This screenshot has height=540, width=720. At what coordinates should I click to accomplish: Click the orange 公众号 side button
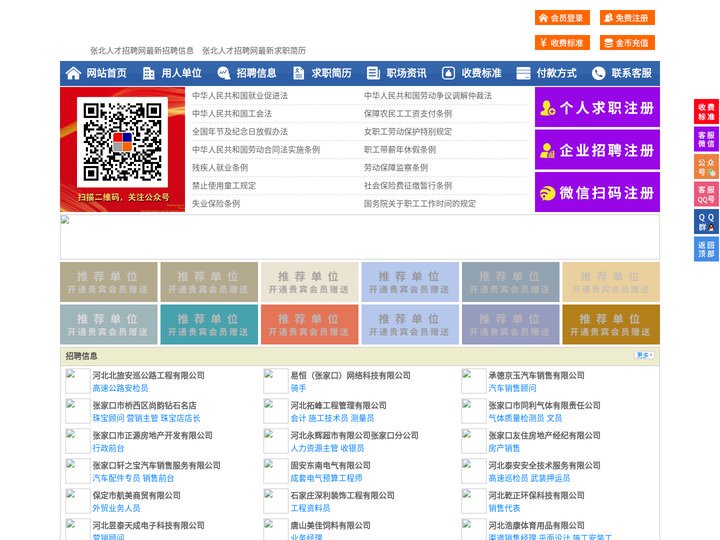[x=706, y=167]
